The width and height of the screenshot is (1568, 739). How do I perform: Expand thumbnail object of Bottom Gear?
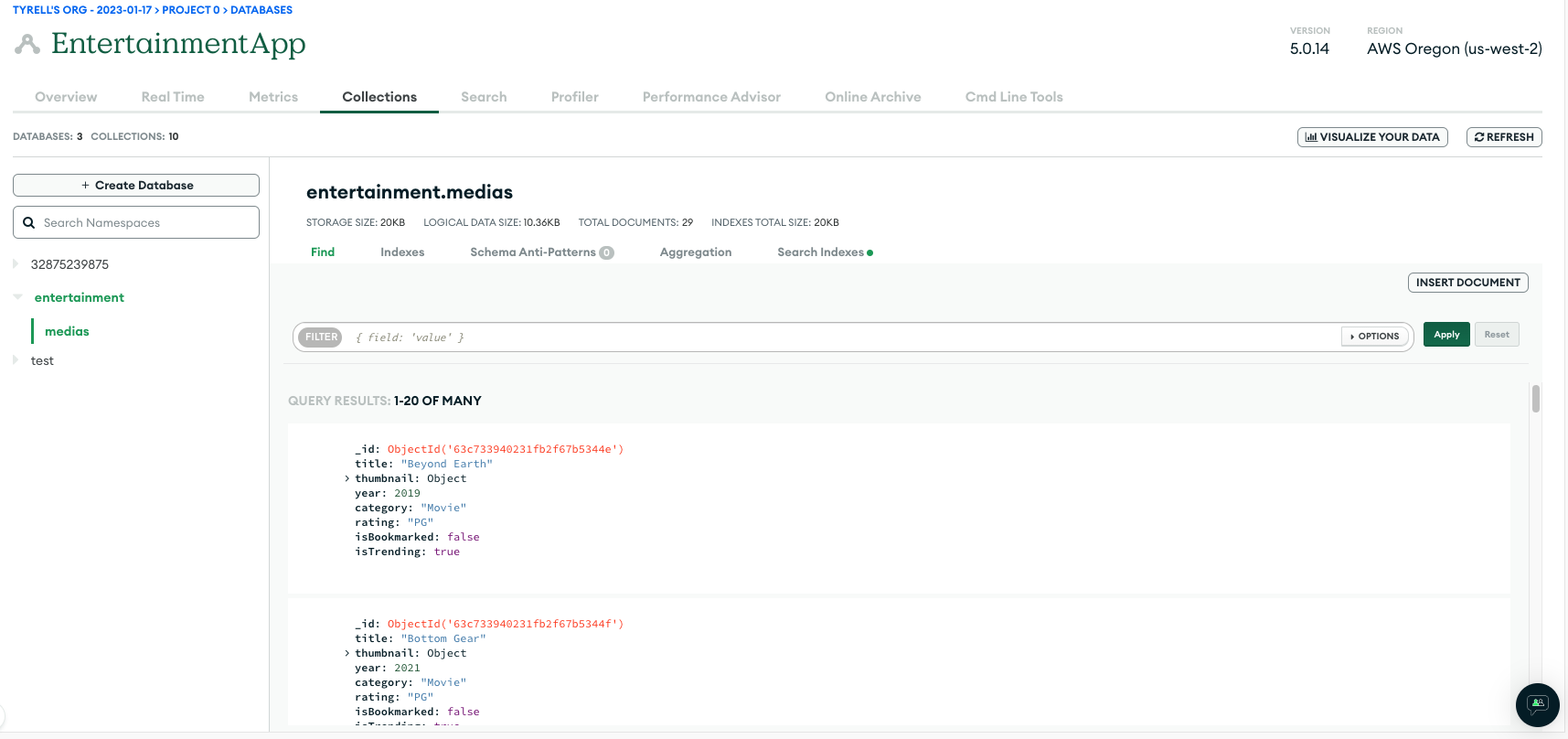tap(347, 653)
